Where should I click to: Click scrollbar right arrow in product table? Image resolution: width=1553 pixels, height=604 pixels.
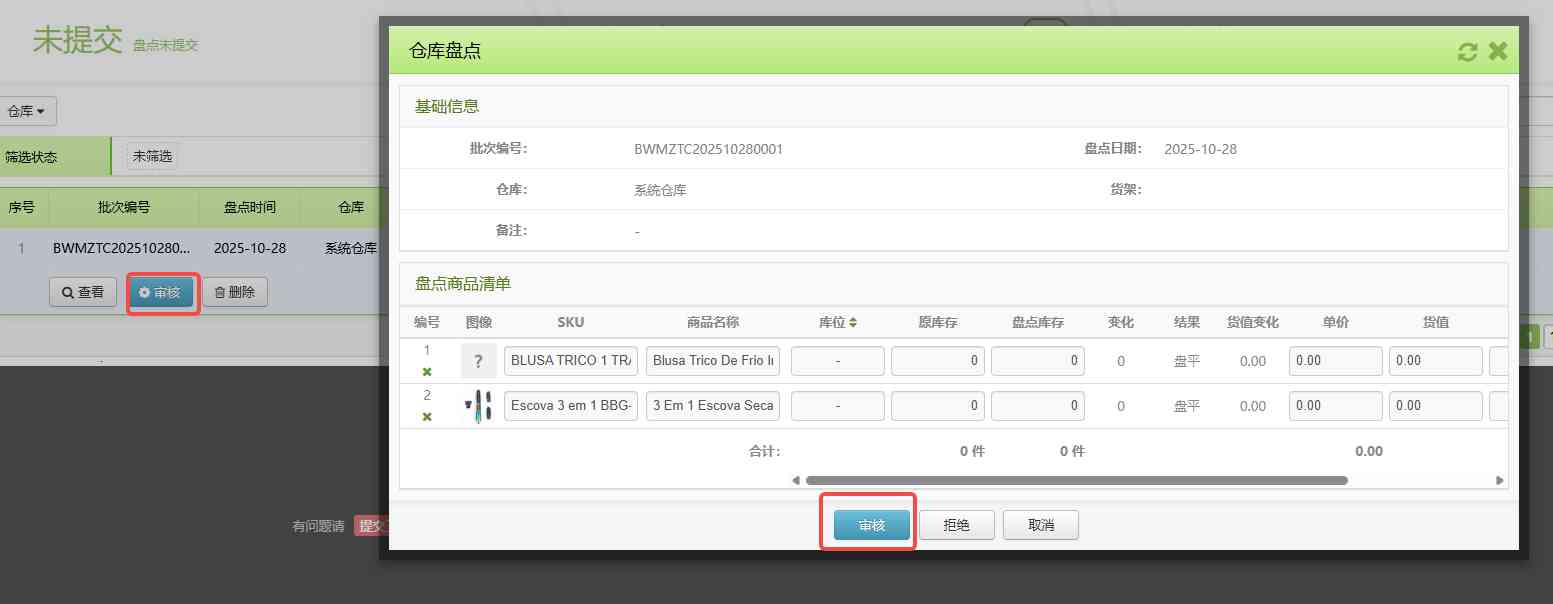coord(1499,480)
